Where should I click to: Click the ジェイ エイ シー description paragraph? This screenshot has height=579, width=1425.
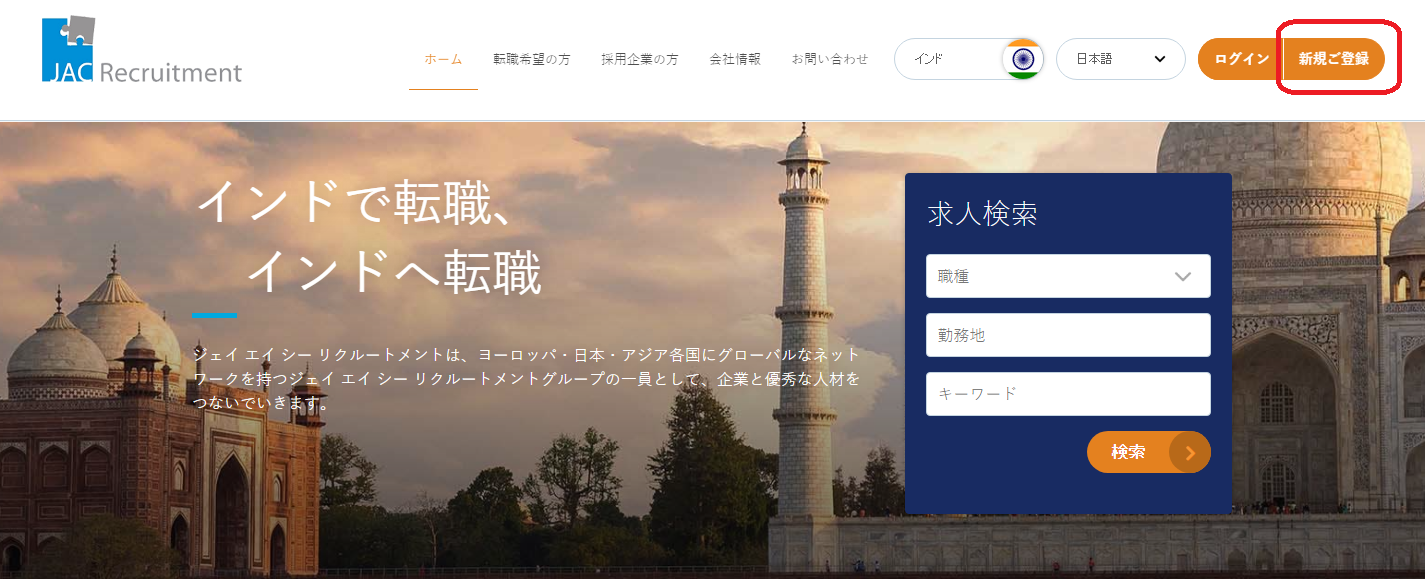(527, 380)
